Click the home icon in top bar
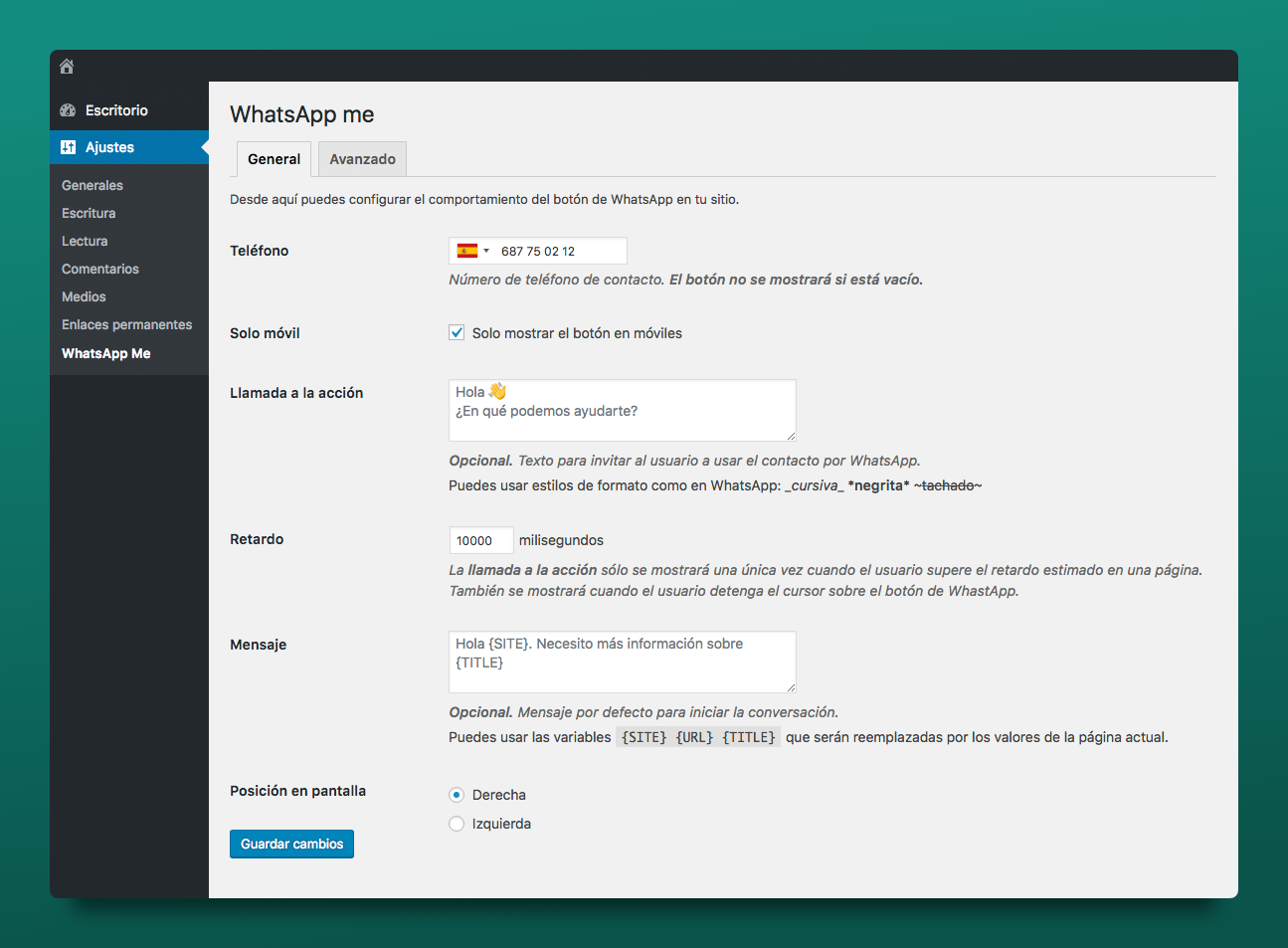This screenshot has height=948, width=1288. point(67,67)
